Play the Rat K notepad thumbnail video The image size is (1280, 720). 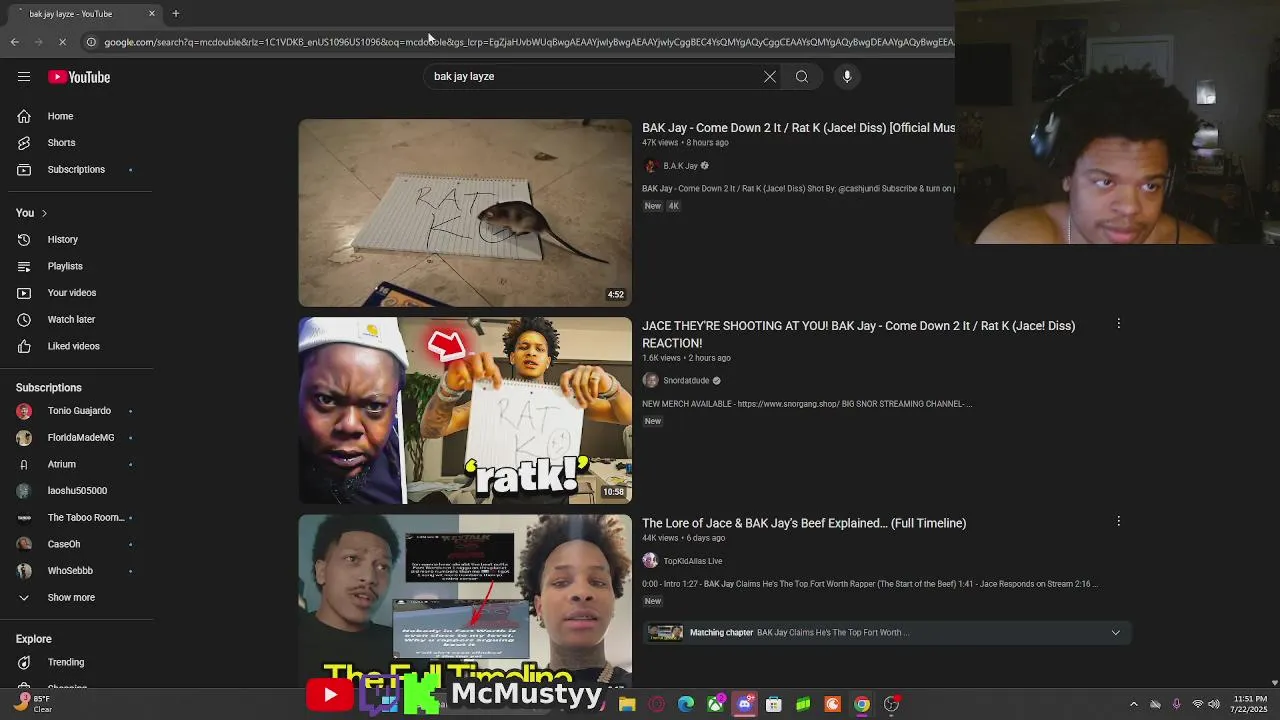click(465, 213)
